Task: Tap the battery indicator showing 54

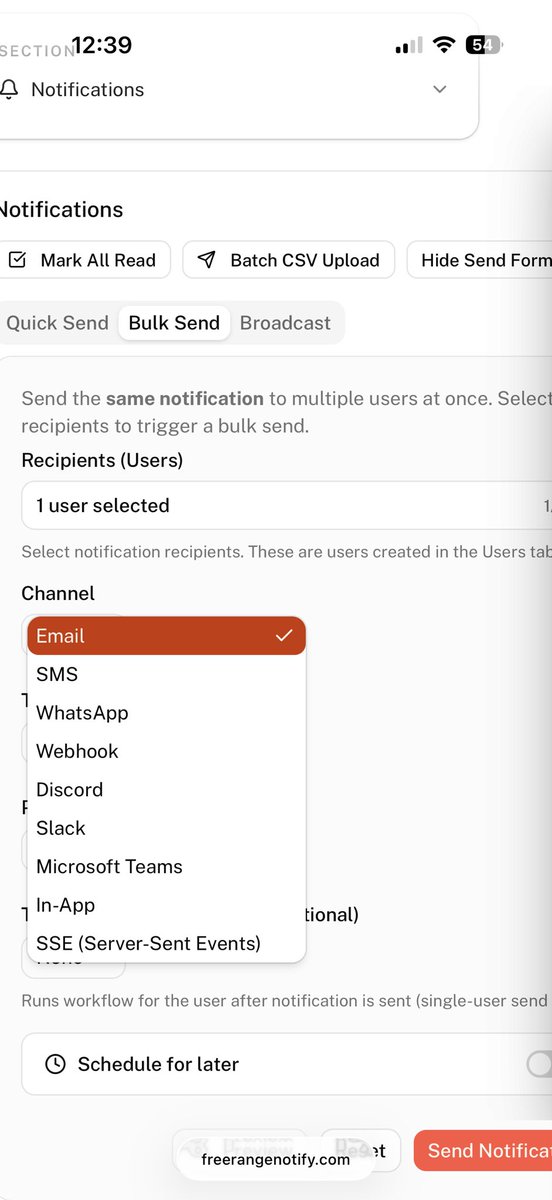Action: (x=485, y=45)
